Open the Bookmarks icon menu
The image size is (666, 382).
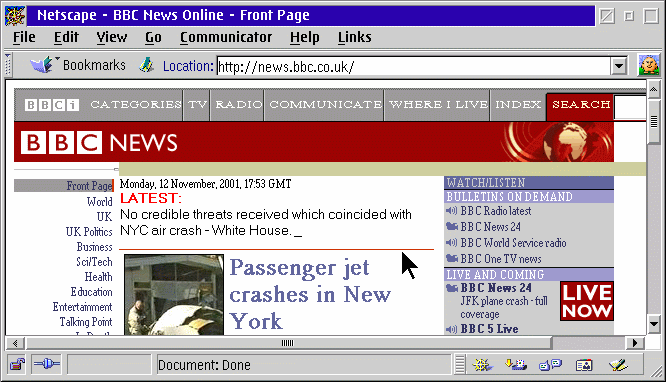point(42,65)
